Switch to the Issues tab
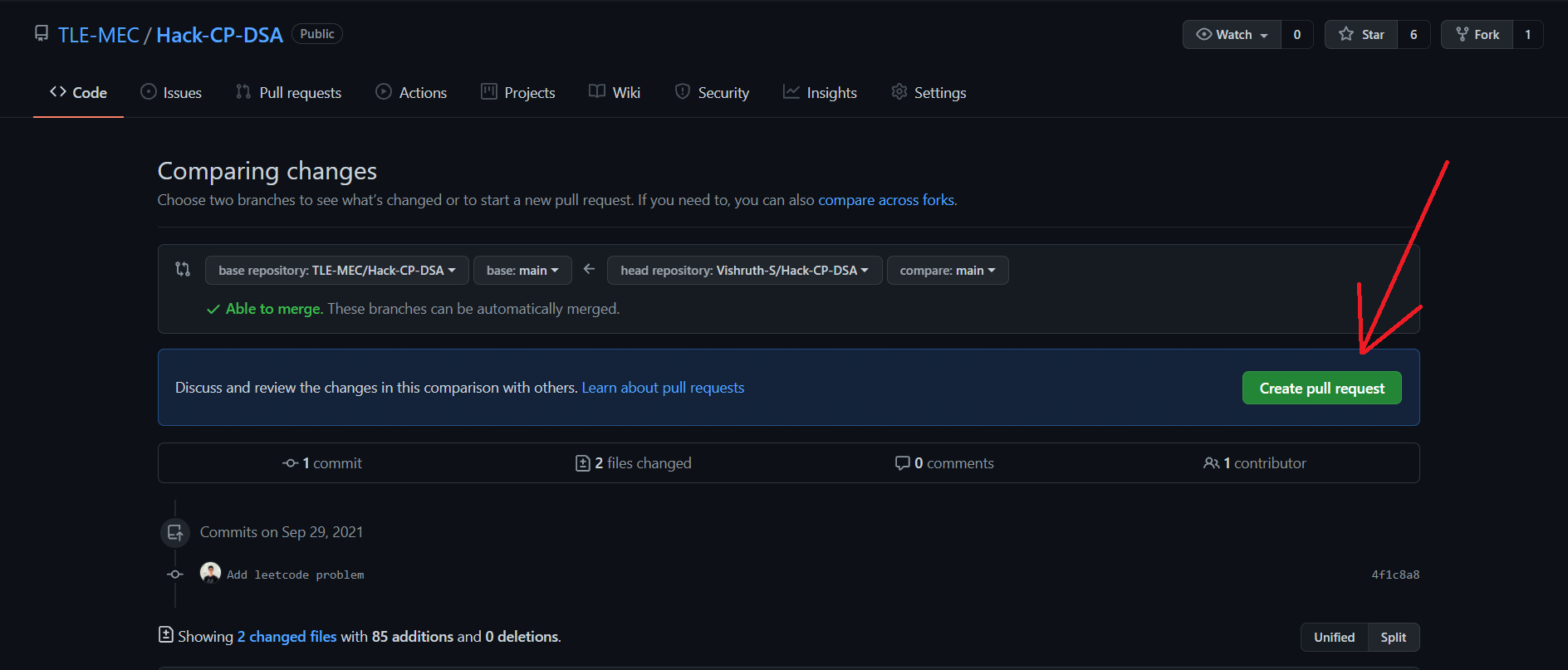Screen dimensions: 1568x670 point(171,92)
